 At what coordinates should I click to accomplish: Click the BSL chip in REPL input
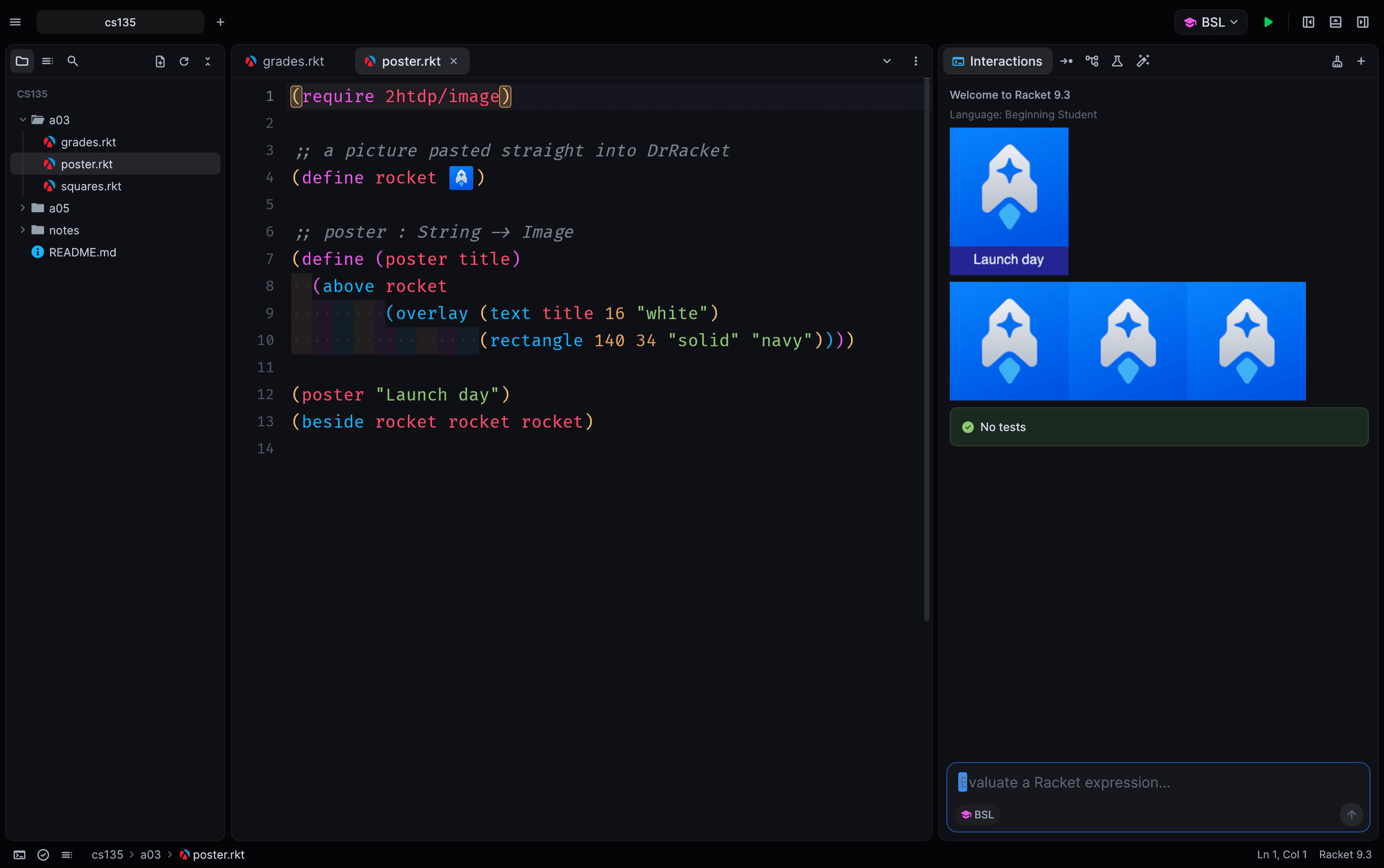click(x=977, y=814)
